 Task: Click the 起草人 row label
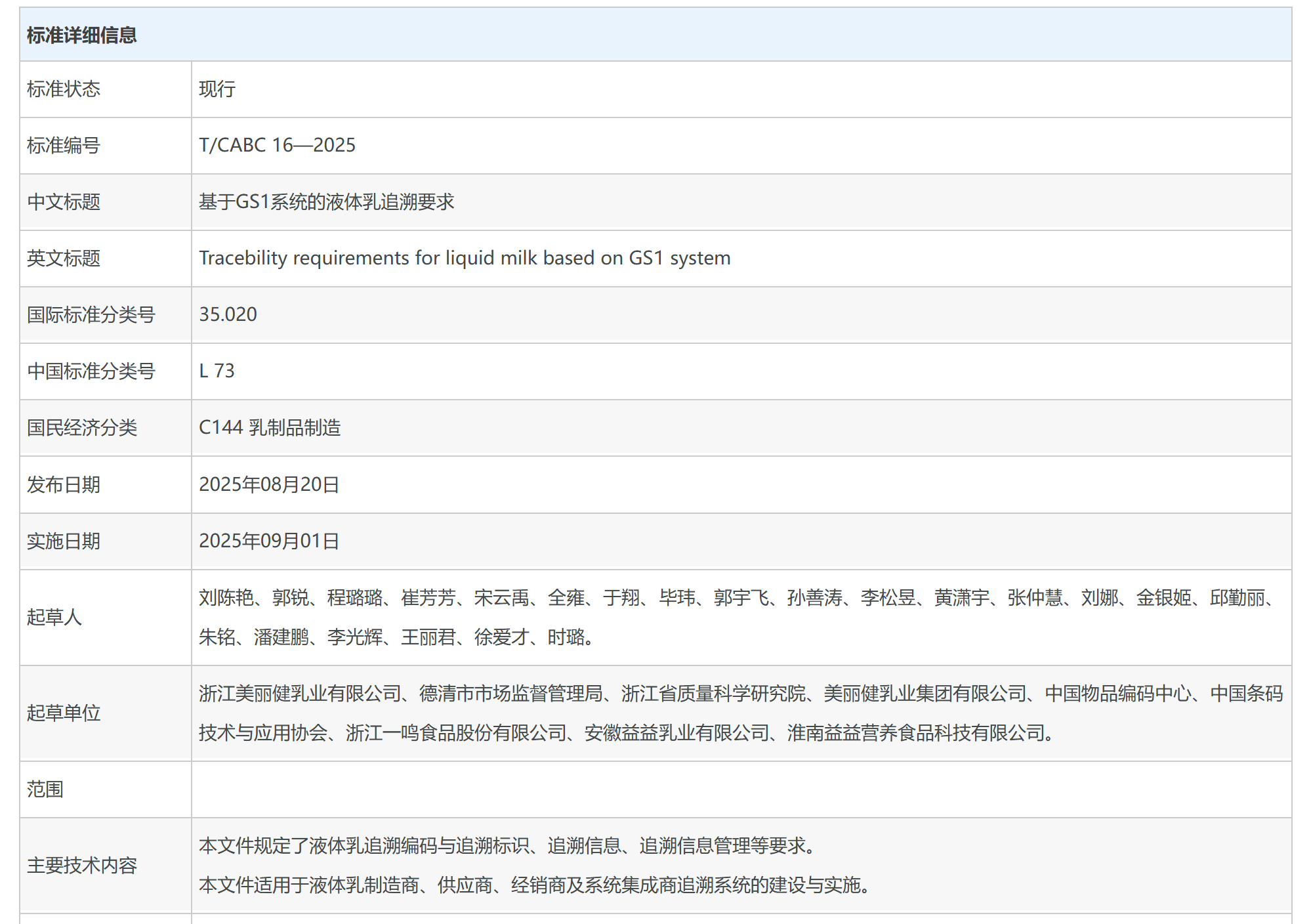54,617
